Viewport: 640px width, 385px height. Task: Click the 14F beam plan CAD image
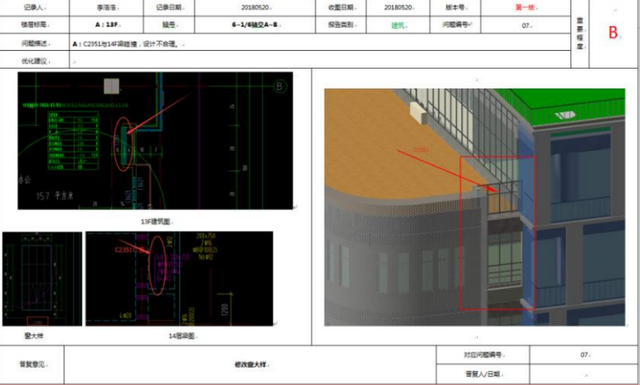coord(179,278)
